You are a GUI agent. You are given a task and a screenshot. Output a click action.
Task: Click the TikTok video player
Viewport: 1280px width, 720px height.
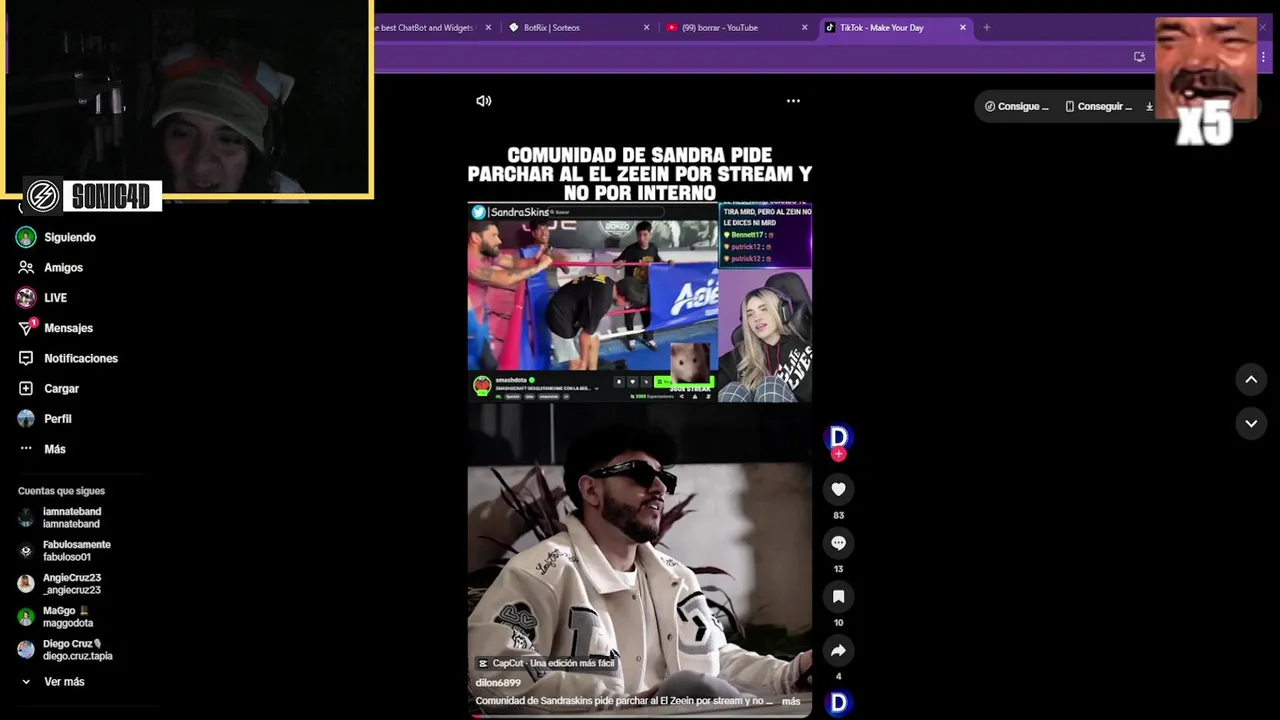[x=640, y=400]
